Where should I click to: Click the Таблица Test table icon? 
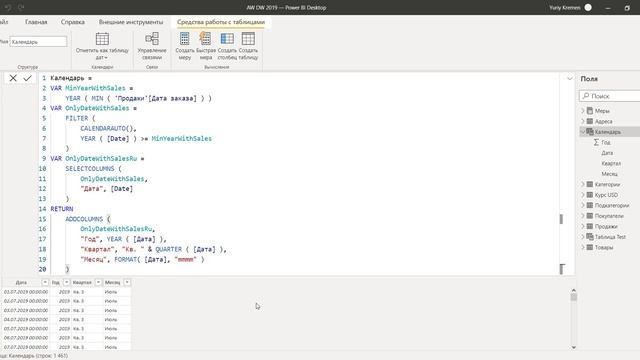tap(590, 237)
